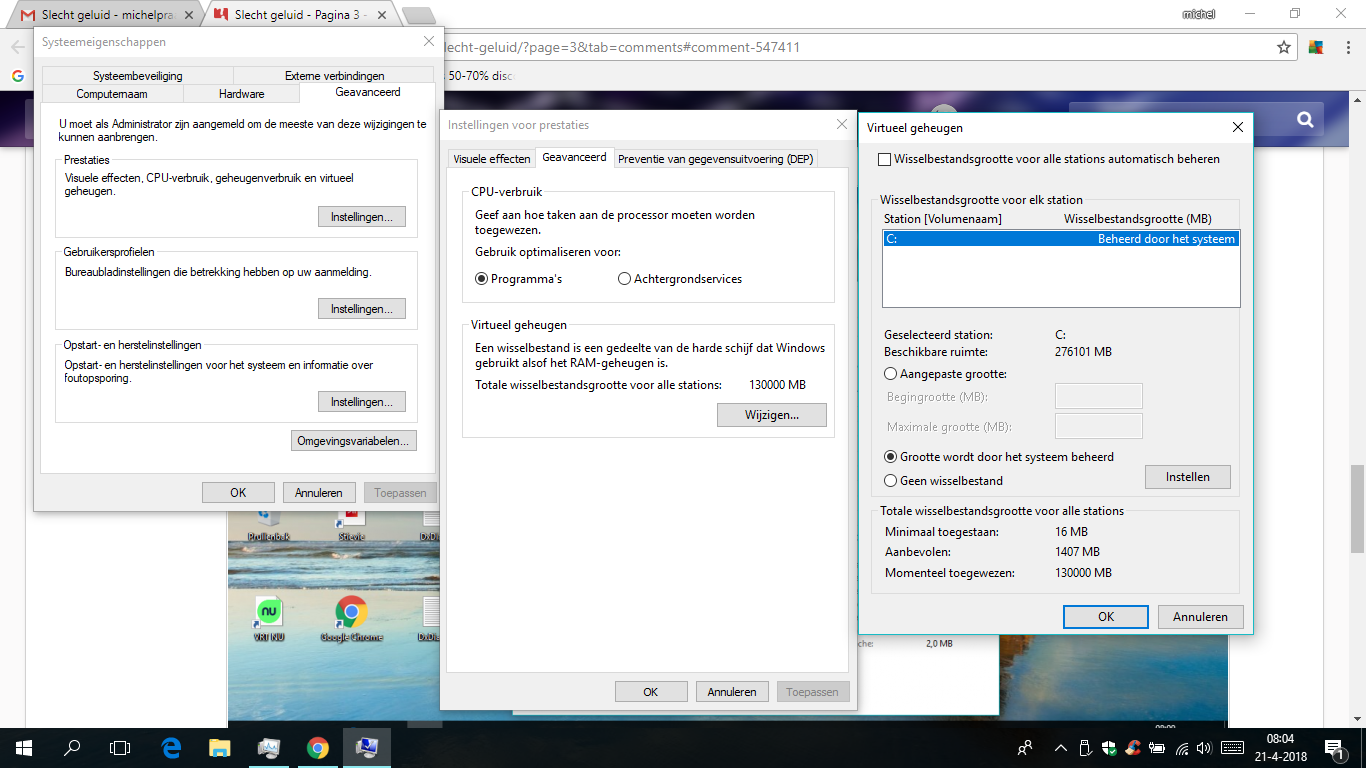Open Opstart- en herstelinstellingen Instellingen button
The height and width of the screenshot is (768, 1366).
362,402
